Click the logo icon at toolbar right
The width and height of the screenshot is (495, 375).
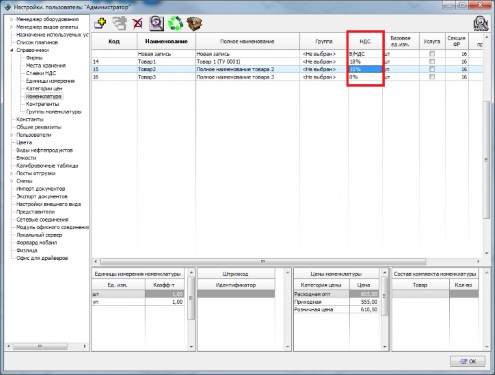coord(481,23)
